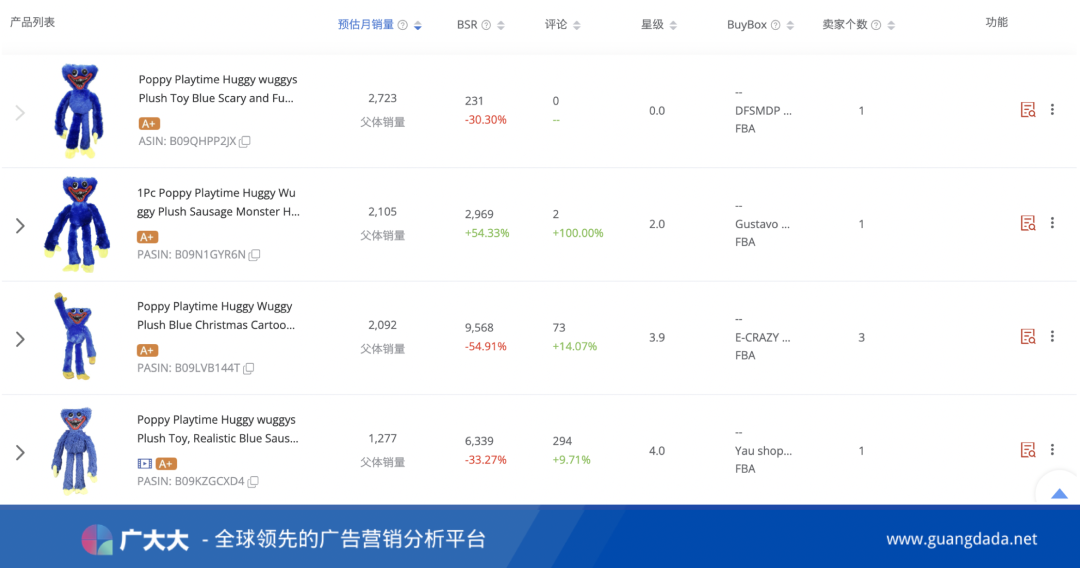This screenshot has width=1080, height=568.
Task: Click the www.guangdada.net link
Action: point(962,539)
